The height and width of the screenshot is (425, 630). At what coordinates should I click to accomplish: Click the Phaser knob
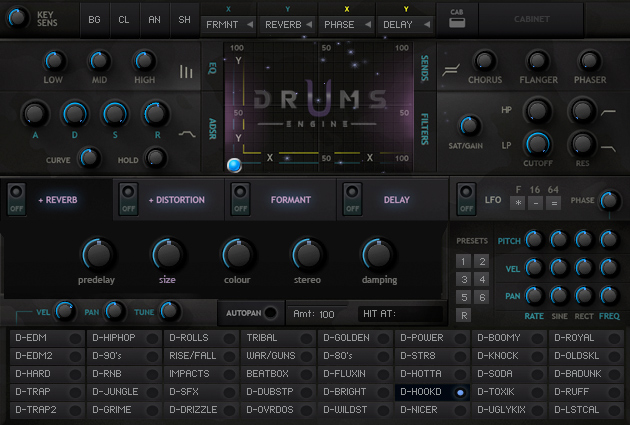point(589,61)
